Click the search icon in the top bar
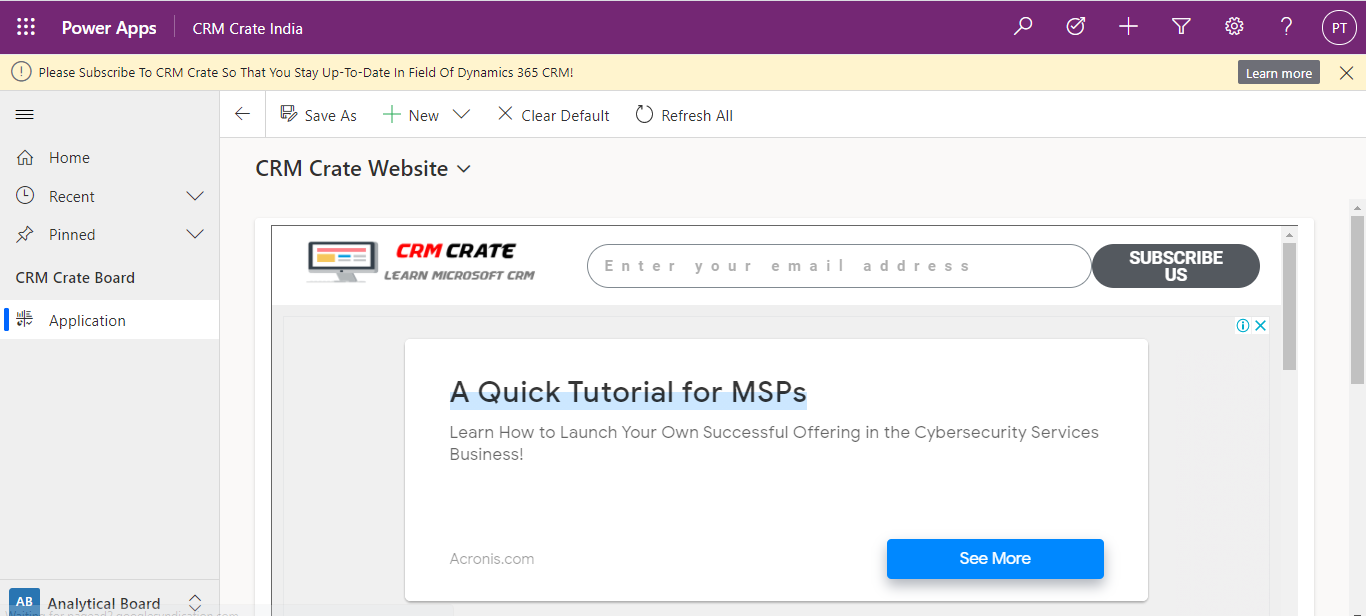 pos(1022,27)
